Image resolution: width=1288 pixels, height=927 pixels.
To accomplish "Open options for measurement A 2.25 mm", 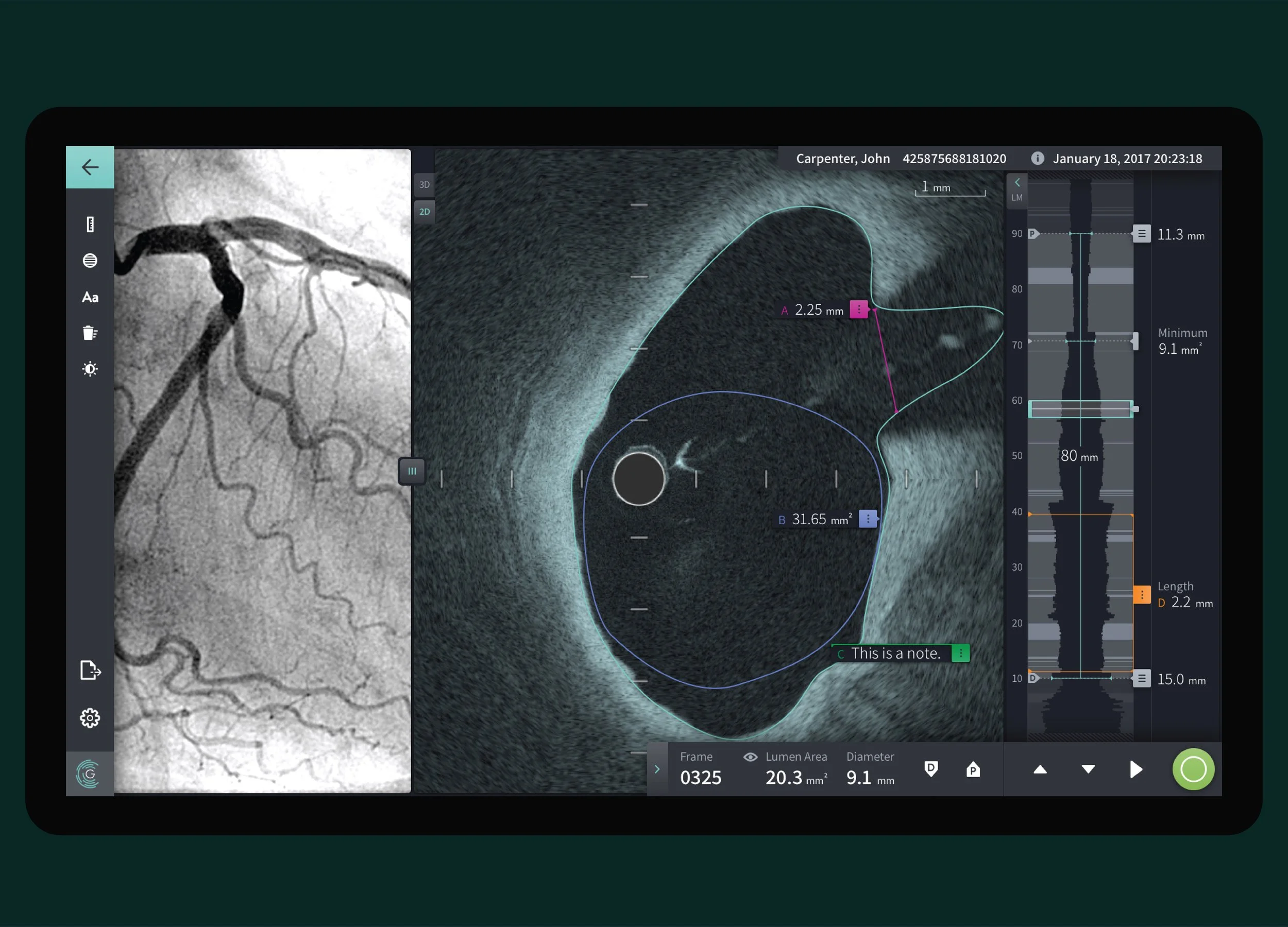I will (859, 310).
